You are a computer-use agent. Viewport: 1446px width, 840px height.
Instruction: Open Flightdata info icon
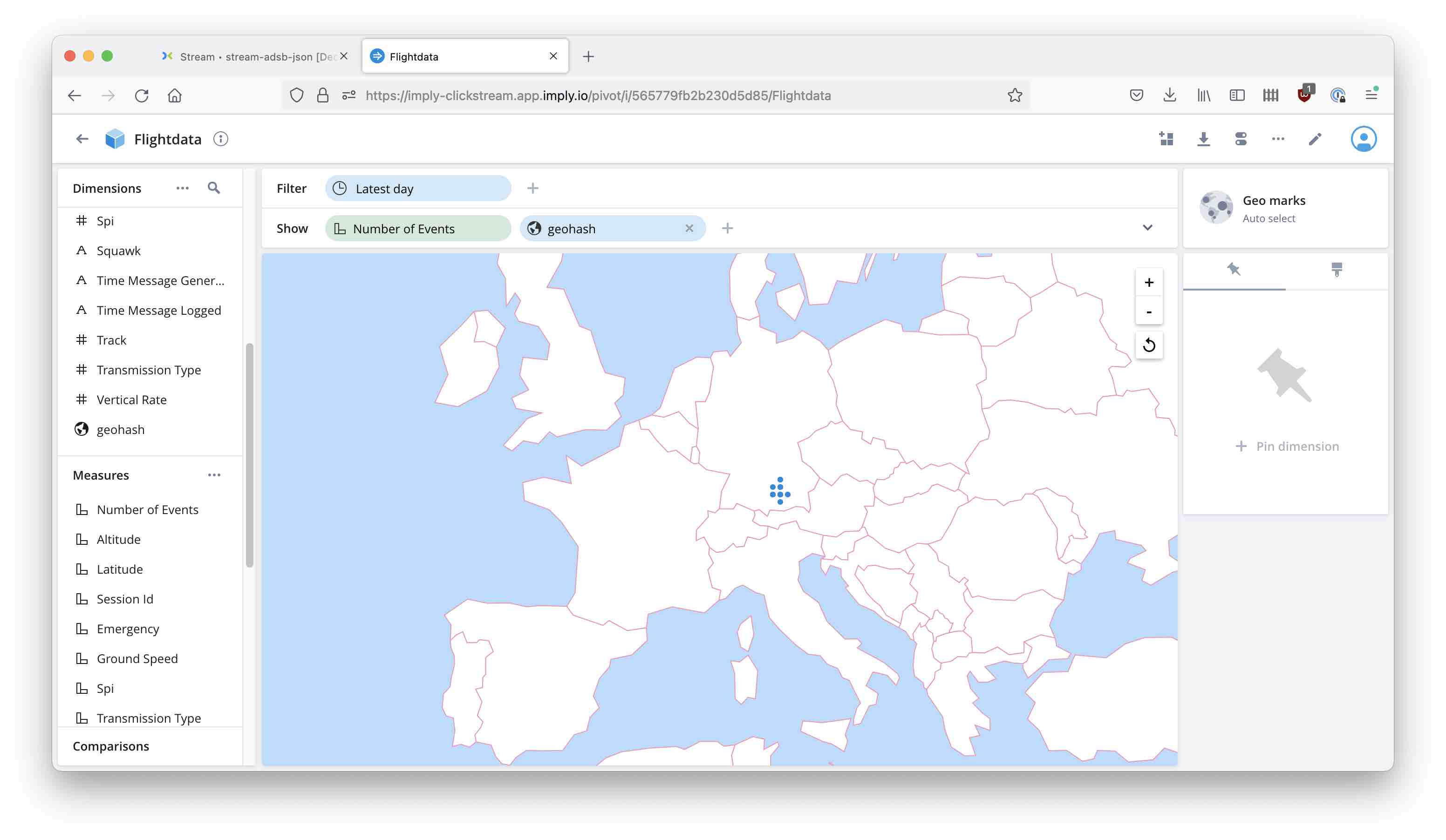[x=221, y=139]
